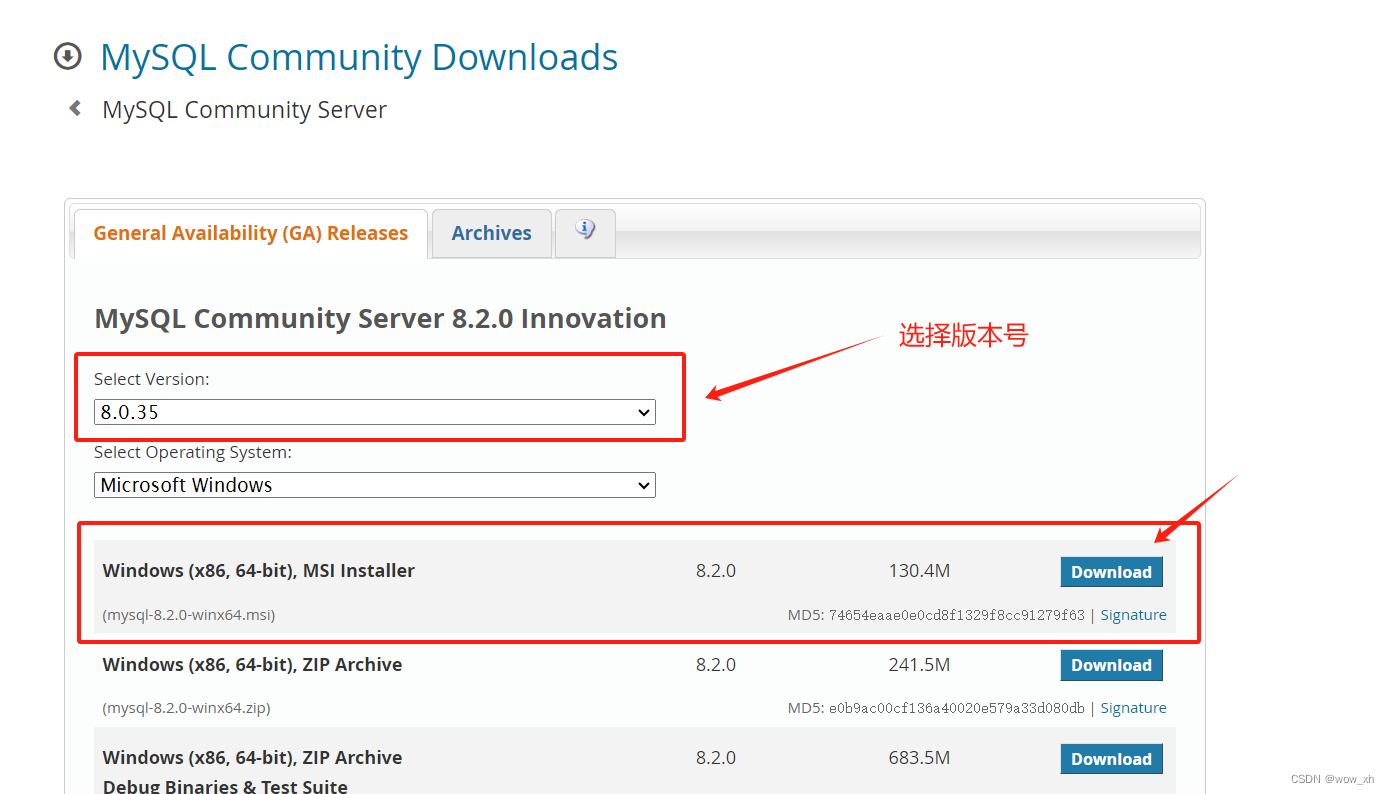This screenshot has height=794, width=1389.
Task: Open the information icon tab
Action: pos(585,232)
